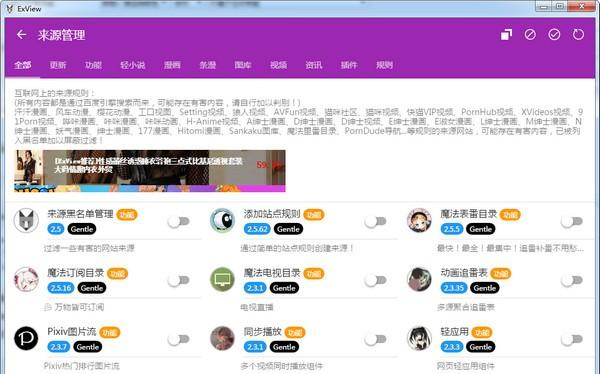Viewport: 600px width, 374px height.
Task: Click the avatar icon of 动画追番表
Action: tap(419, 279)
